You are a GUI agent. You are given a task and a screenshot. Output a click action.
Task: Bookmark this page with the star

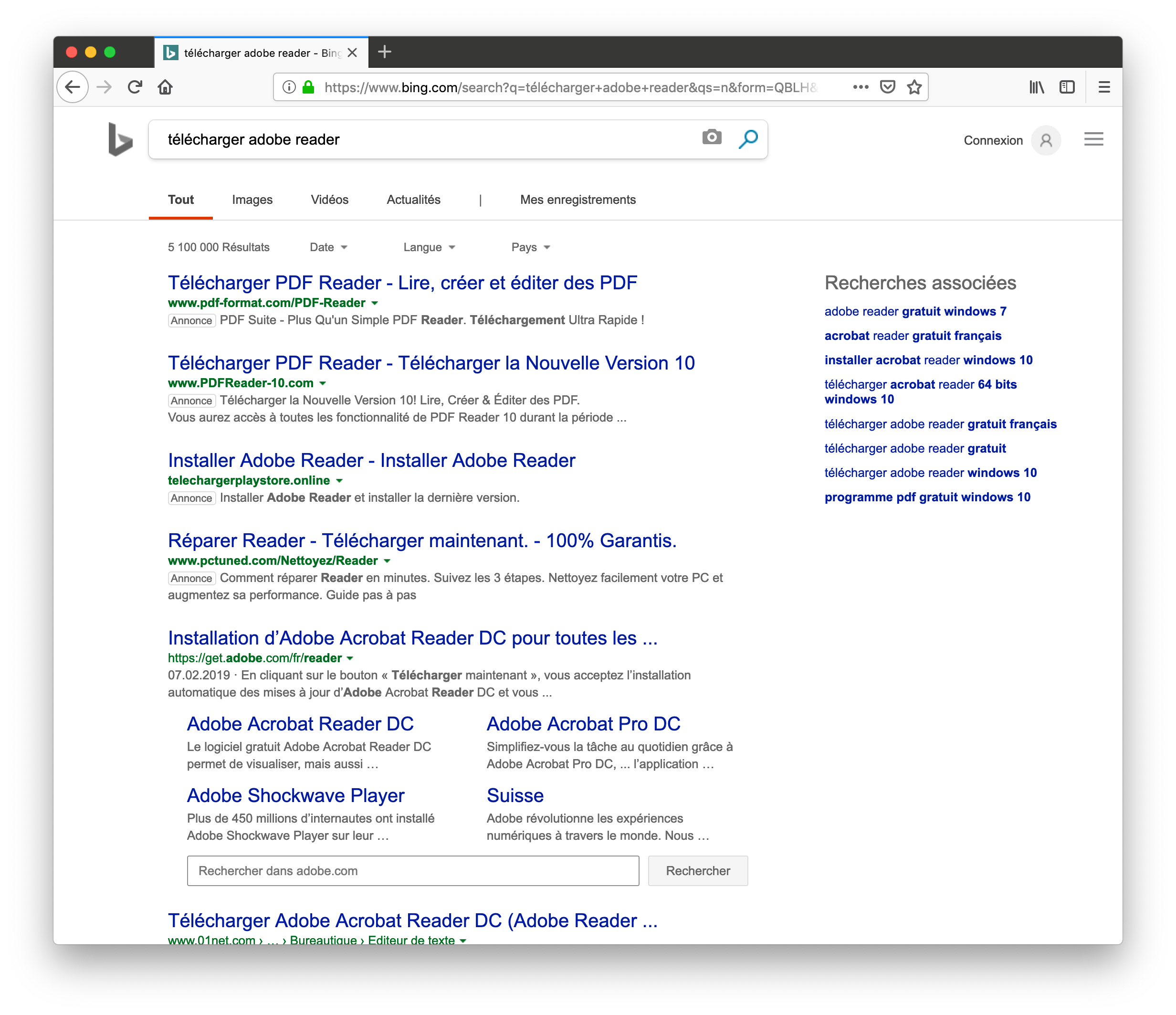(x=914, y=87)
